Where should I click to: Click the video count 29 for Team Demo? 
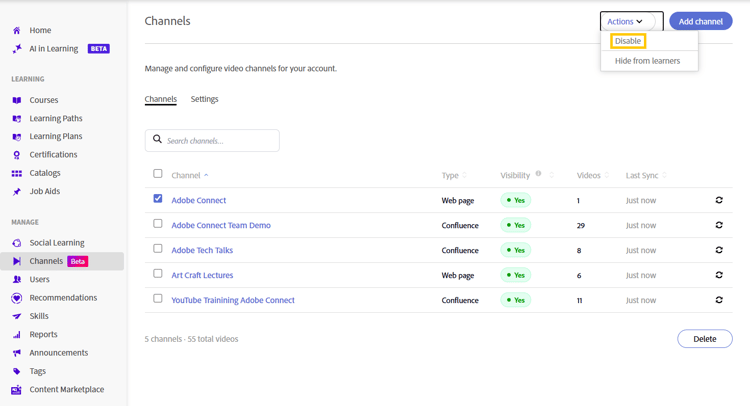click(581, 226)
